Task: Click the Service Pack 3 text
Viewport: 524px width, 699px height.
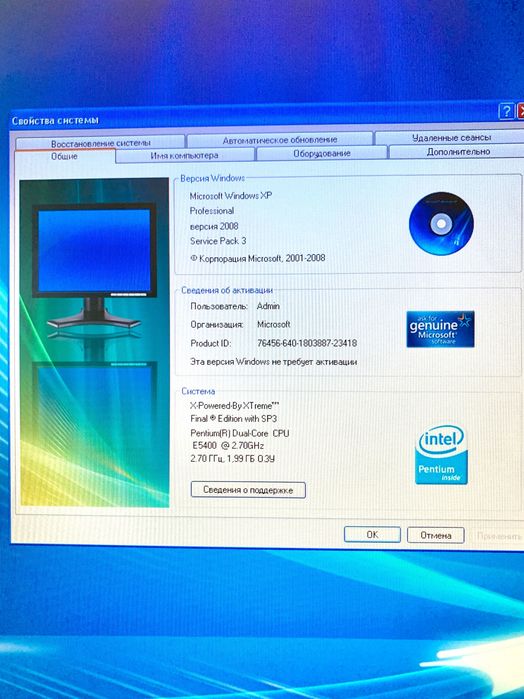Action: [218, 241]
